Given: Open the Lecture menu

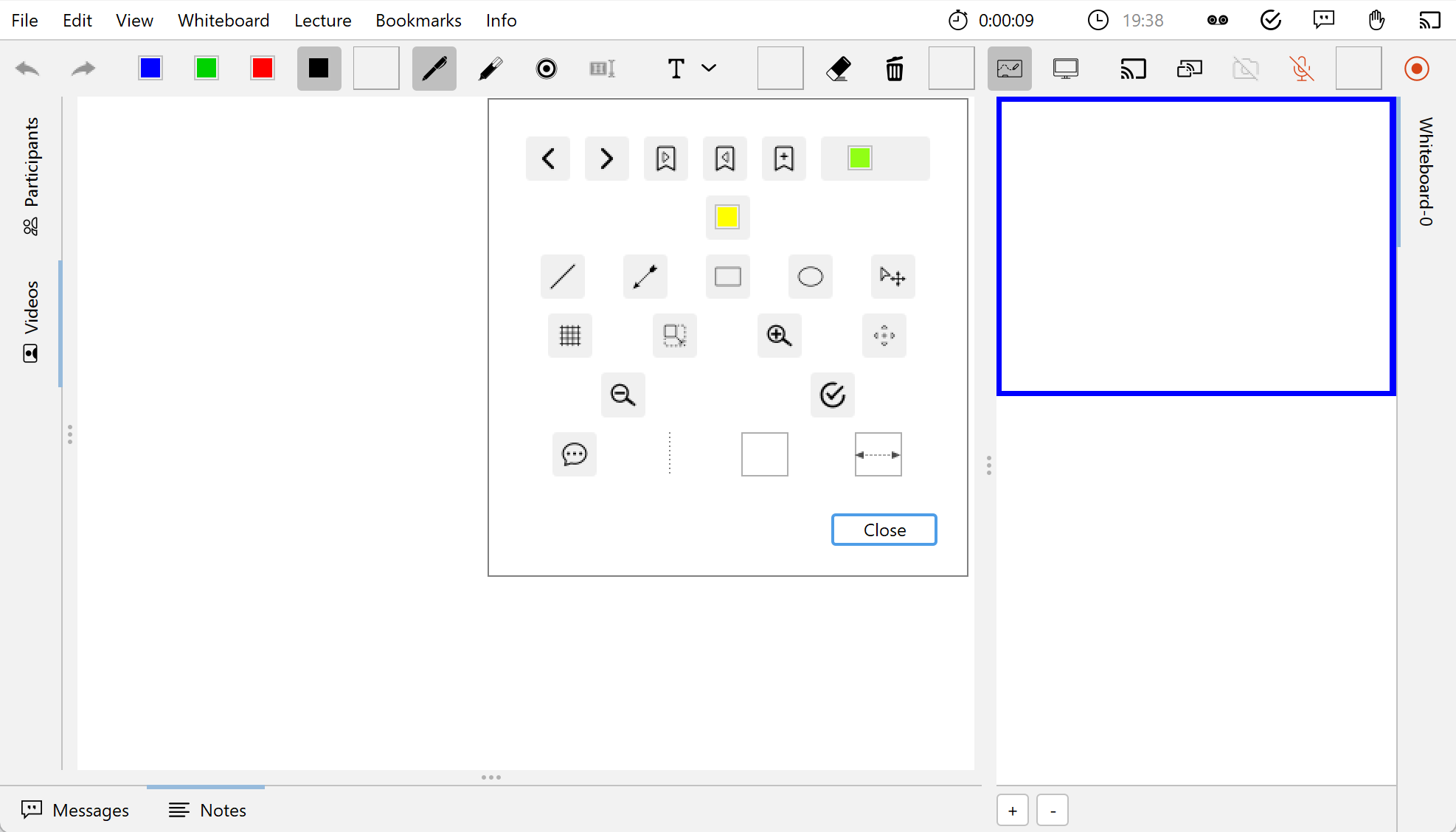Looking at the screenshot, I should pyautogui.click(x=322, y=20).
